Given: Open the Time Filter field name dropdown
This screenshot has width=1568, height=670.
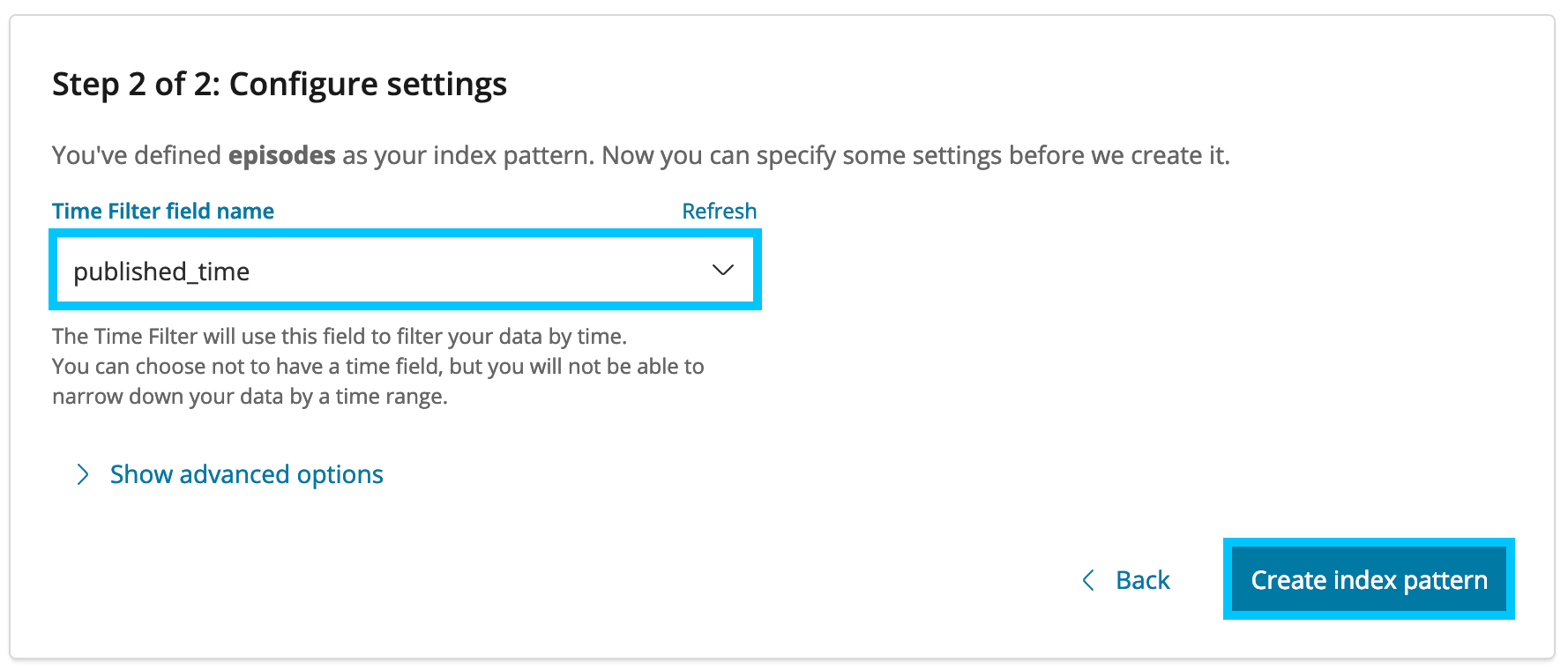Looking at the screenshot, I should [x=405, y=271].
